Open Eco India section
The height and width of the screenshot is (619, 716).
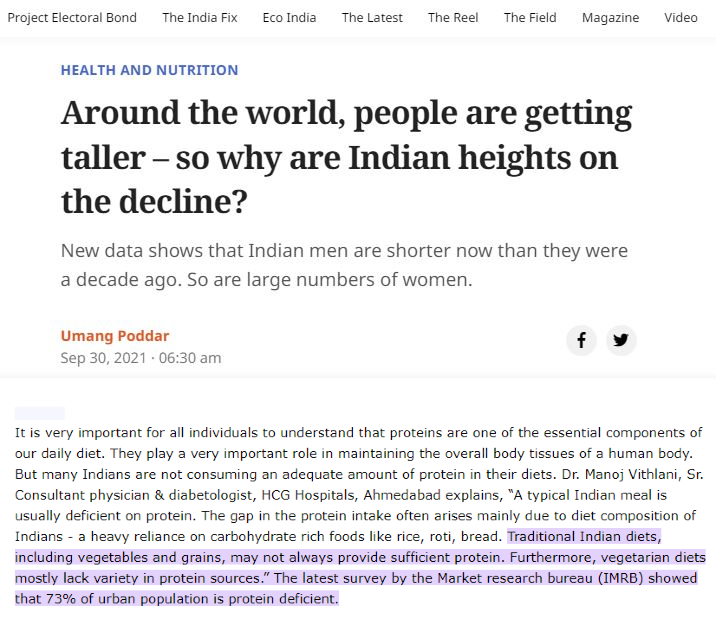tap(290, 18)
